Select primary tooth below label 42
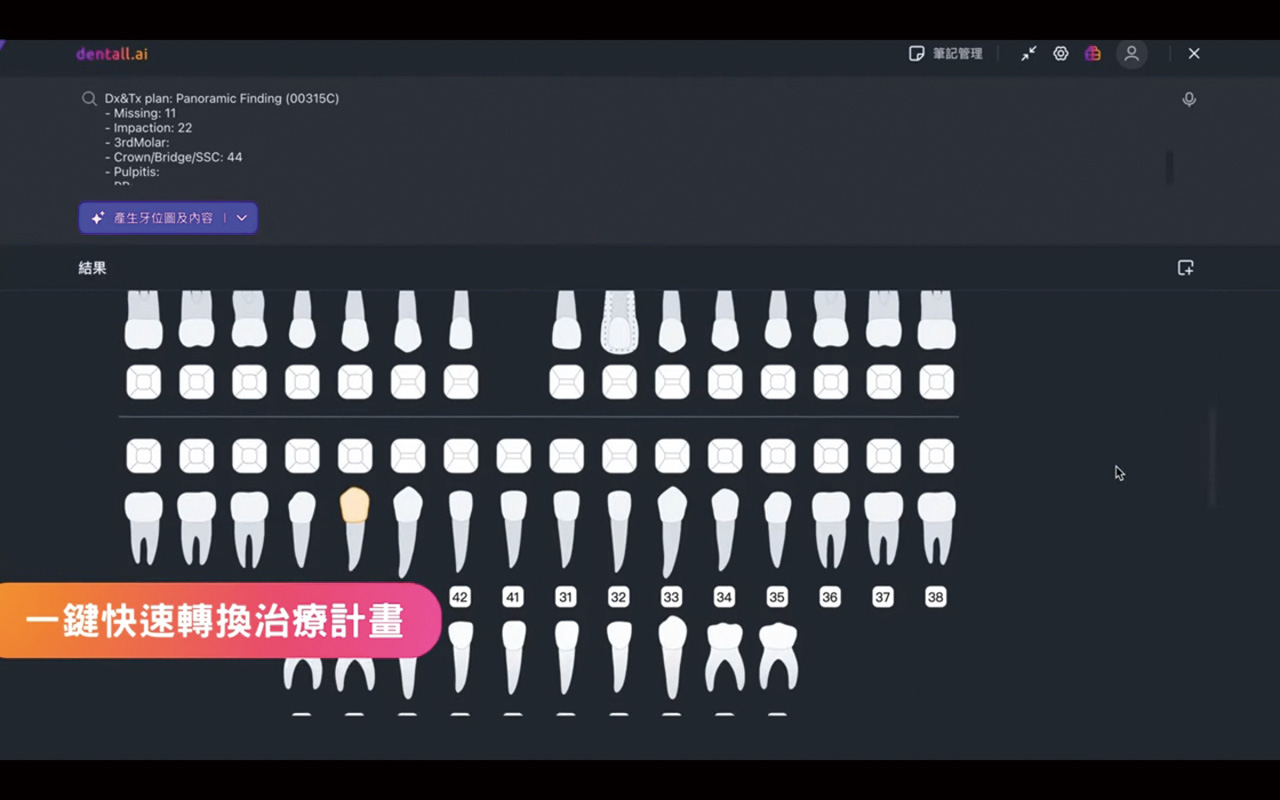This screenshot has width=1280, height=800. tap(460, 657)
